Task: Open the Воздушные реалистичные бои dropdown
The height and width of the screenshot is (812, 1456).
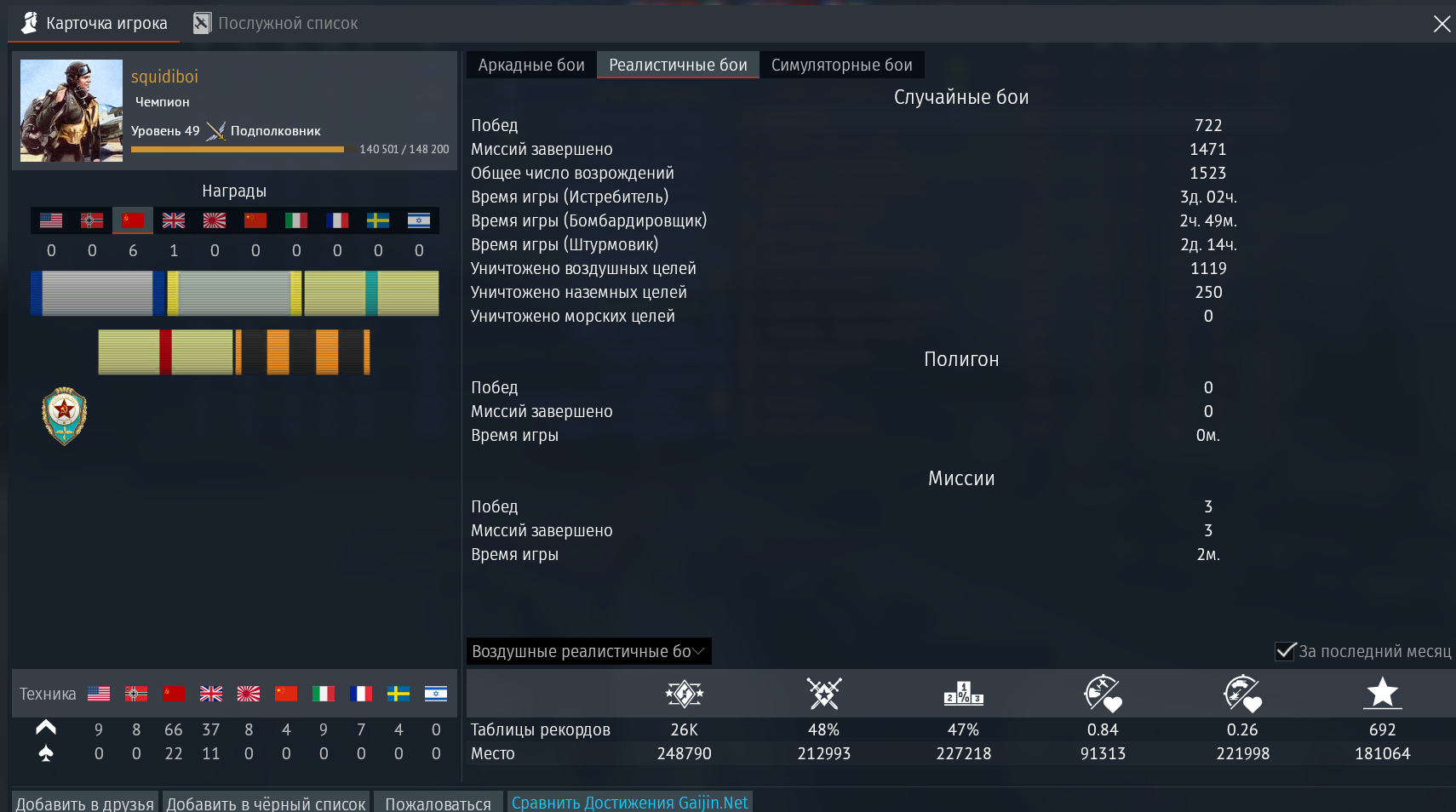Action: 588,651
